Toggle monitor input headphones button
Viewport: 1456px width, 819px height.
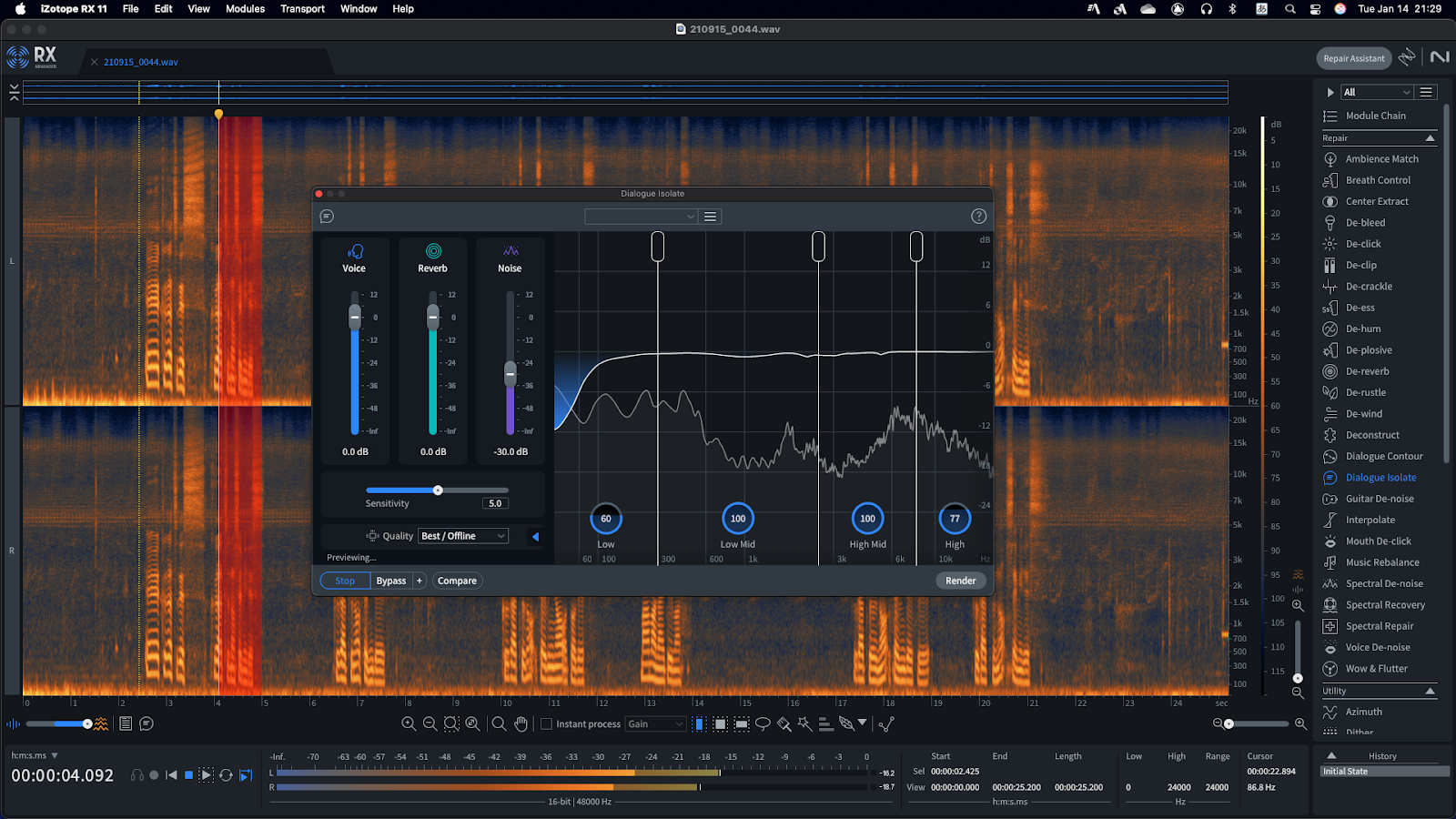click(137, 775)
